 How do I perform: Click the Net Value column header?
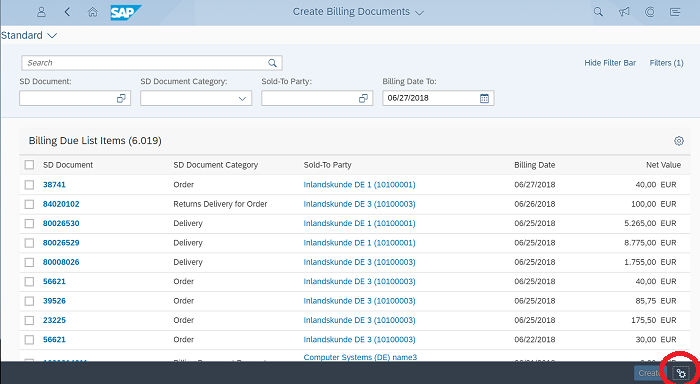pyautogui.click(x=663, y=165)
